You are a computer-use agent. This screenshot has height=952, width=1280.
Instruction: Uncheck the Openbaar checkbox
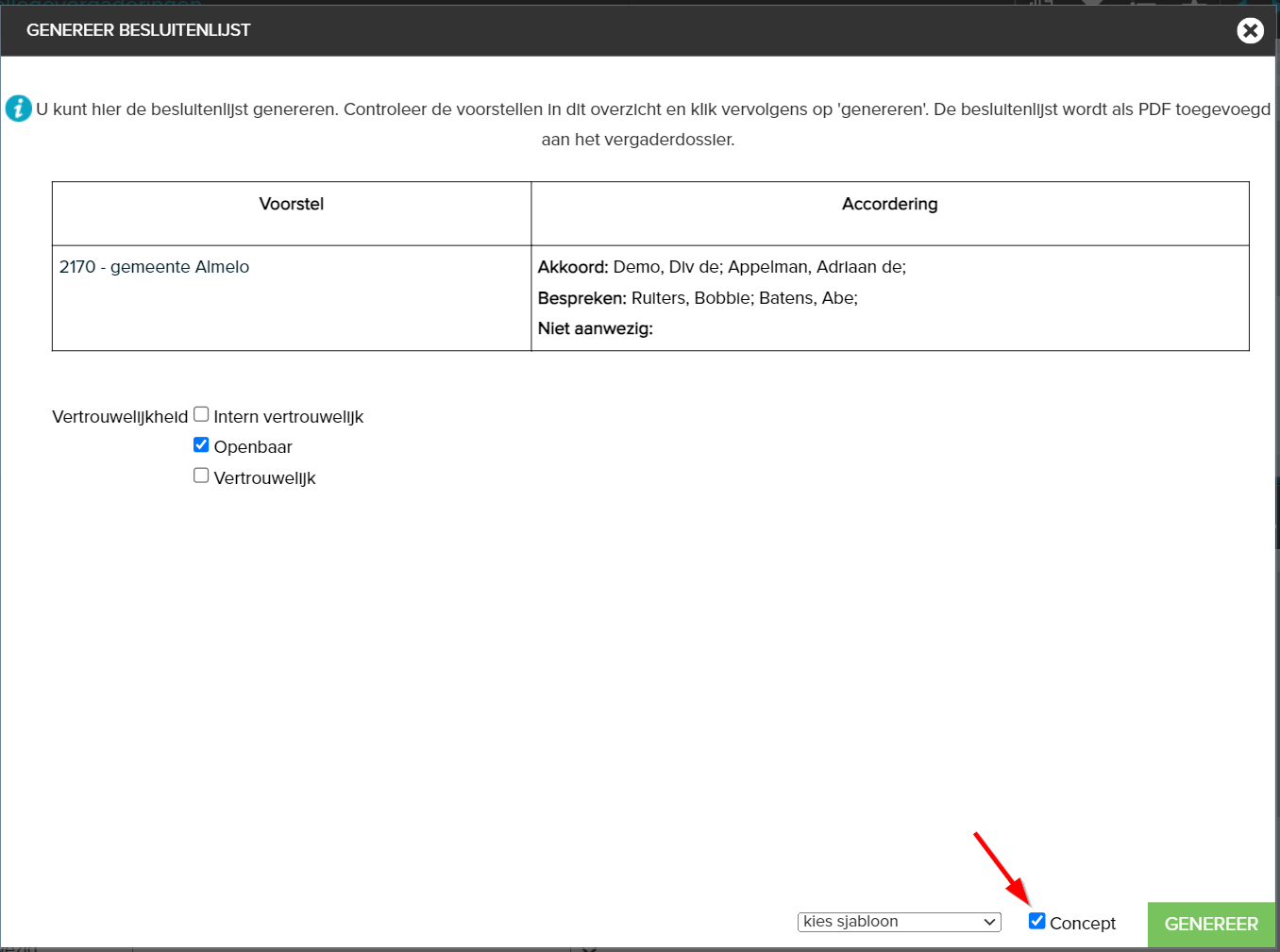201,444
